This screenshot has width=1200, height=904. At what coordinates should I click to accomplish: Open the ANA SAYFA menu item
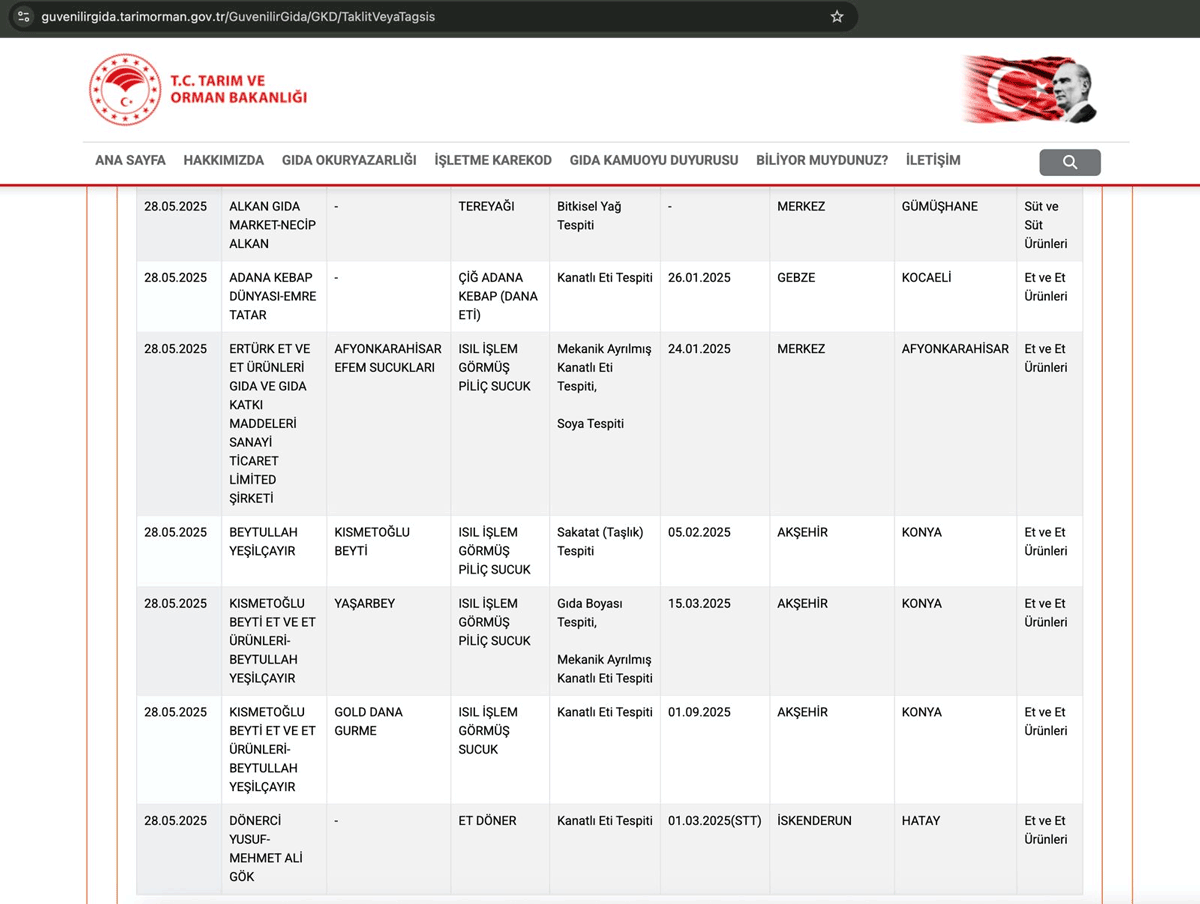(130, 160)
